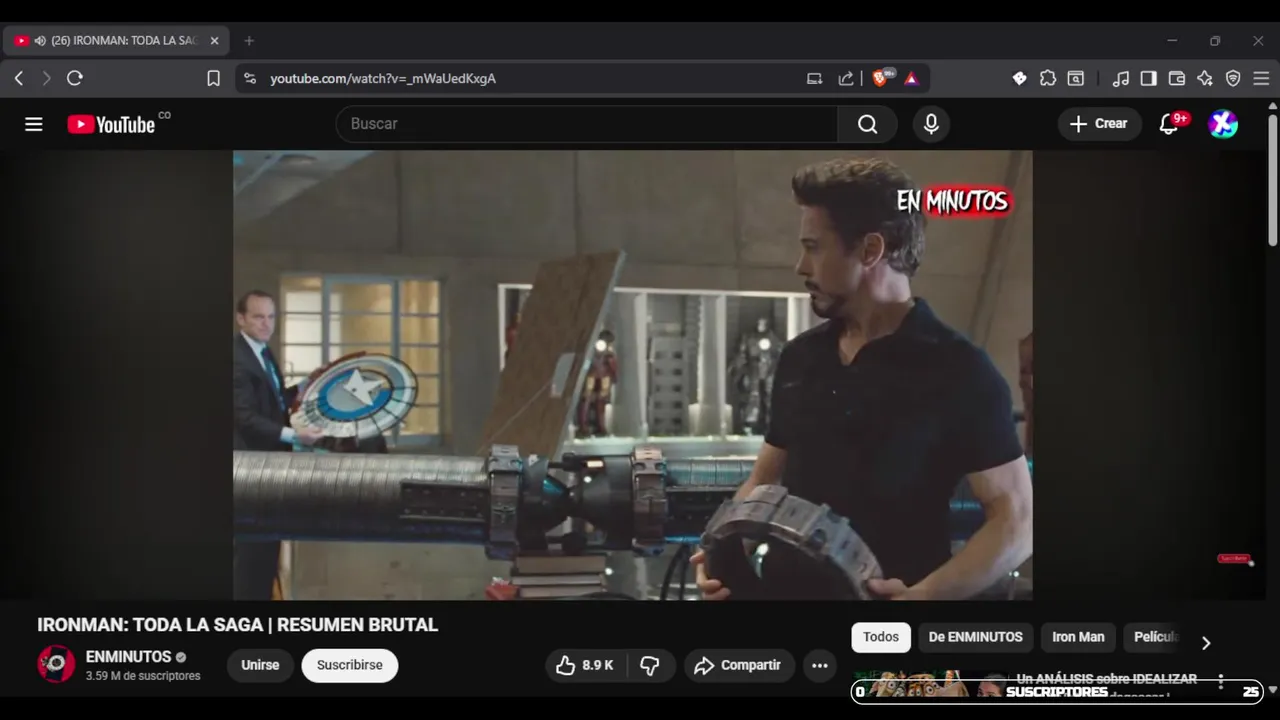The image size is (1280, 720).
Task: Click the magnifier search button
Action: click(867, 124)
